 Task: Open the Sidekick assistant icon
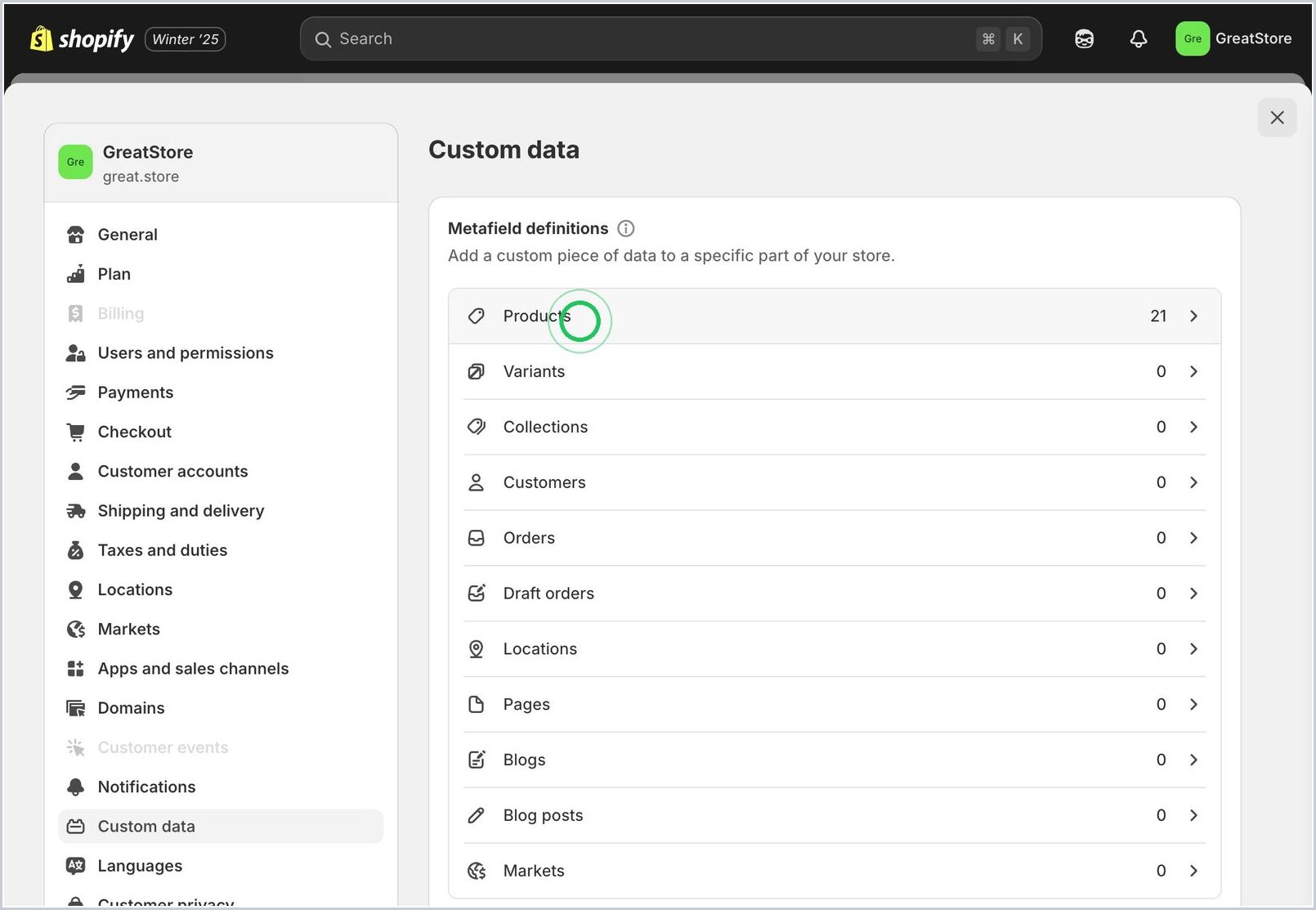1084,38
